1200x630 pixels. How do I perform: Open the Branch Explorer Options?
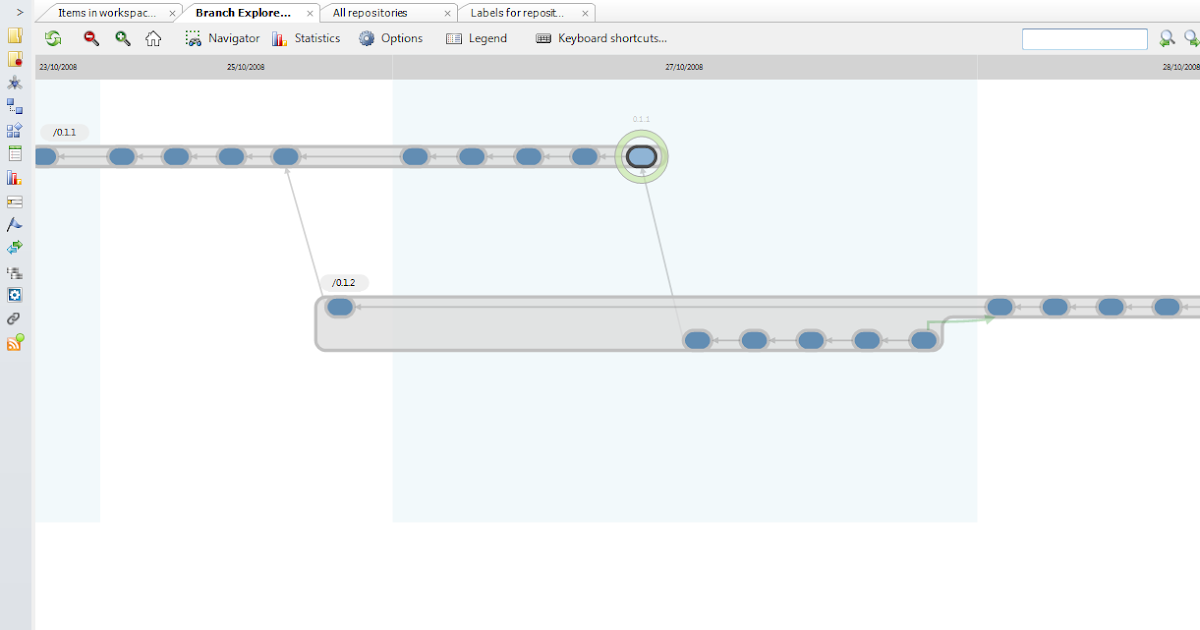[x=390, y=38]
